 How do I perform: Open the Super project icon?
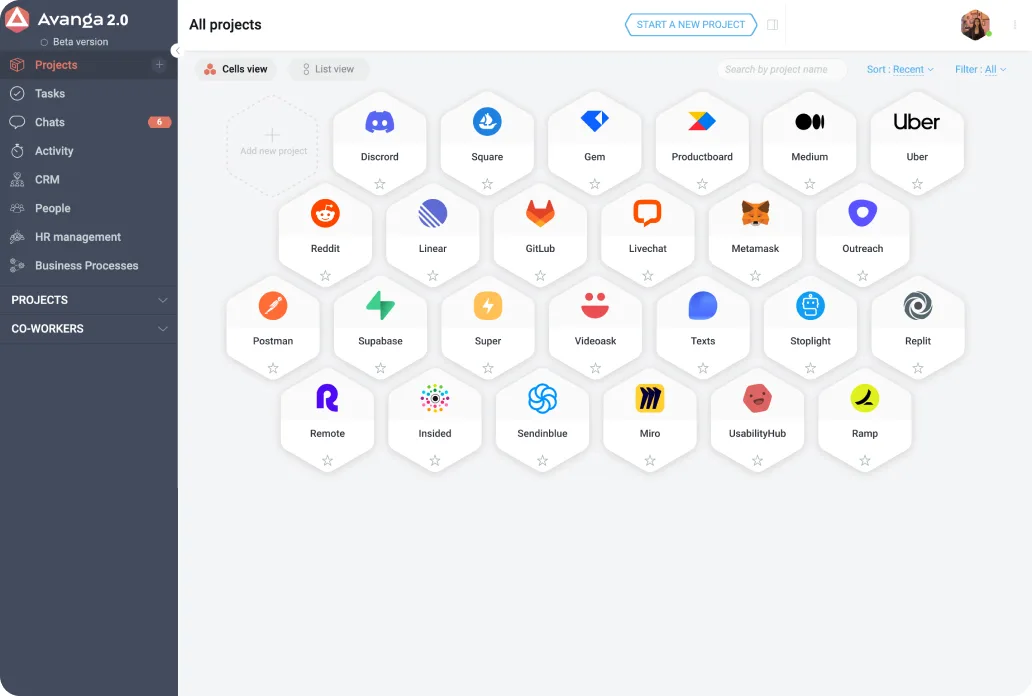(x=488, y=306)
